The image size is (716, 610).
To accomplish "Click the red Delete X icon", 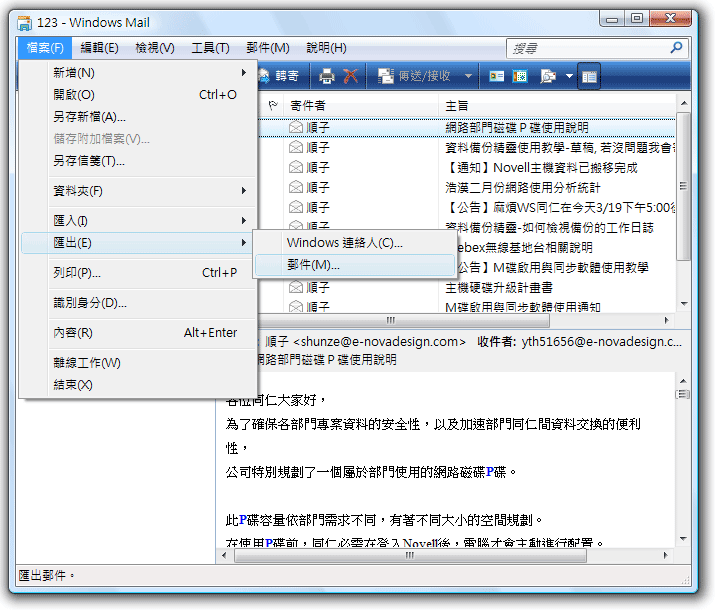I will (350, 76).
